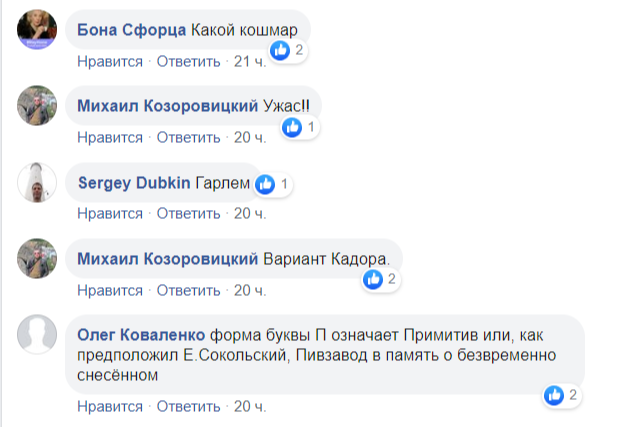The image size is (625, 427).
Task: Like Sergey Dubkin's Гарлем comment via Нравится
Action: (x=110, y=213)
